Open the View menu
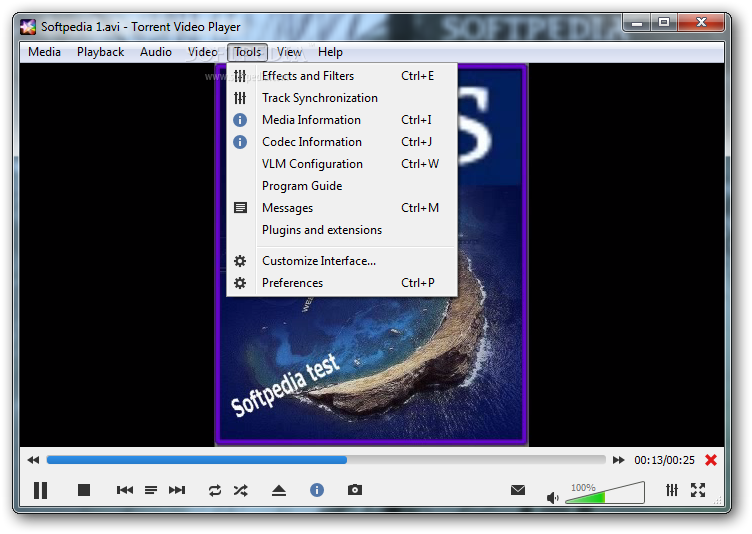The width and height of the screenshot is (752, 534). (289, 52)
